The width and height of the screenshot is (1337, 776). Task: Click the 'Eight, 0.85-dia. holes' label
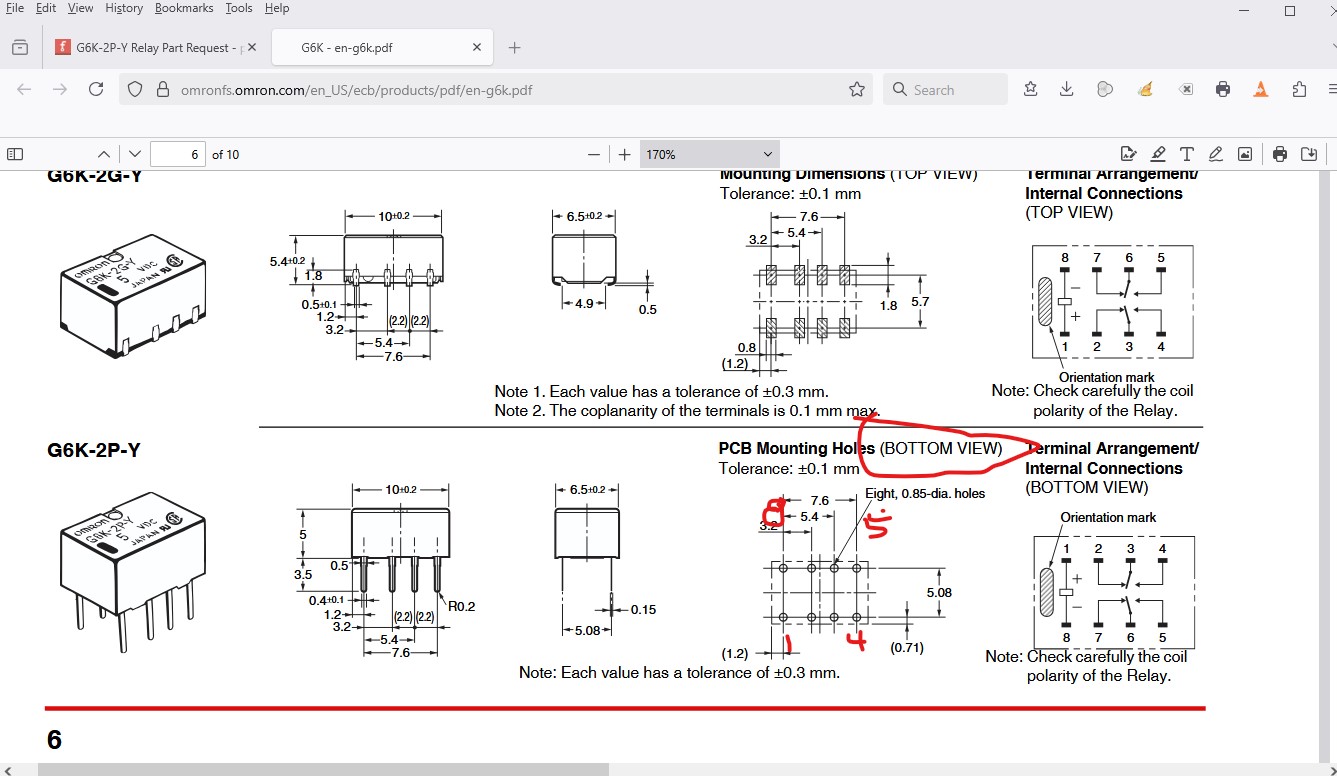coord(925,493)
